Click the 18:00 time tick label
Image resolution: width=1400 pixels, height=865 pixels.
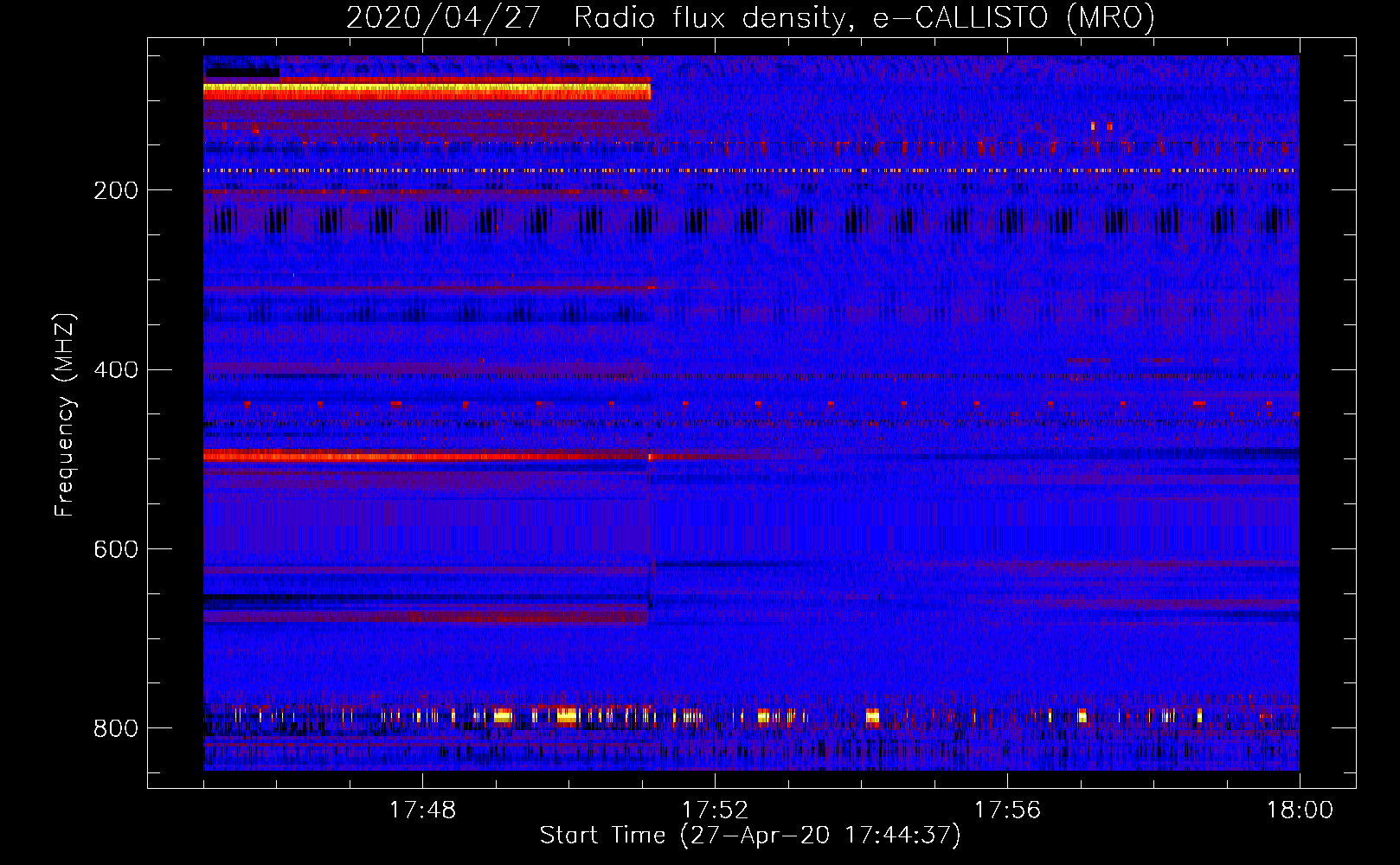[x=1300, y=811]
